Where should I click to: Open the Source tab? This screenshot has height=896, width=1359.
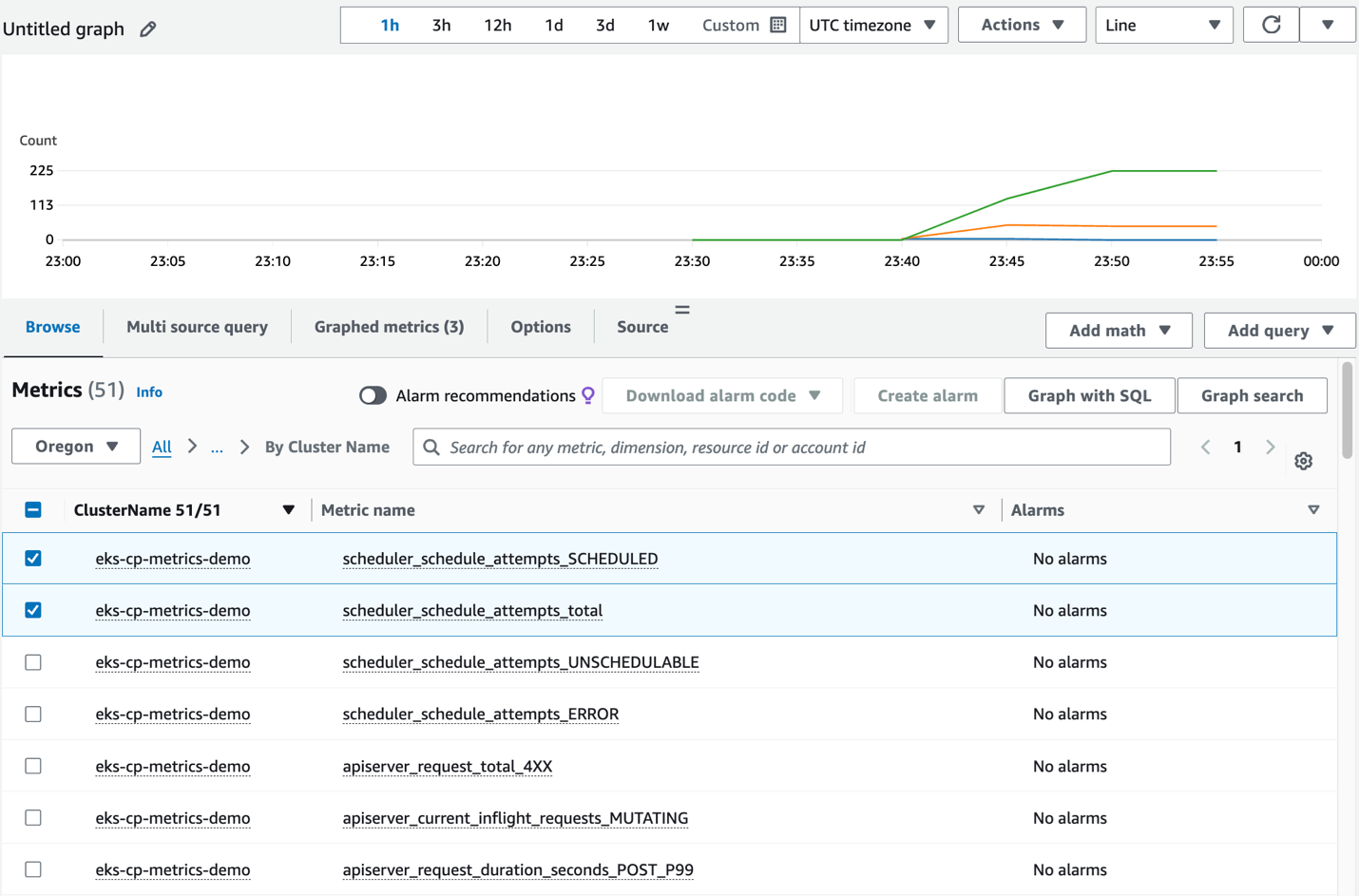(641, 326)
